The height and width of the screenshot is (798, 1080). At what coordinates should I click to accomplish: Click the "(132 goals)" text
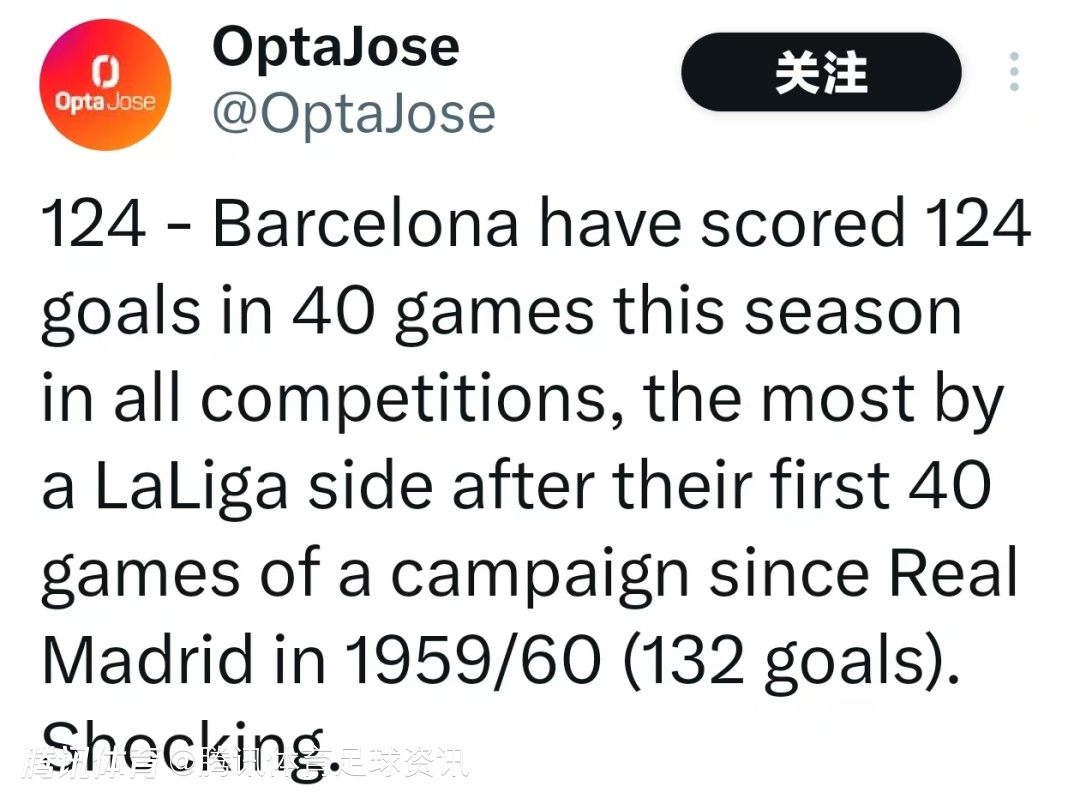click(x=784, y=660)
